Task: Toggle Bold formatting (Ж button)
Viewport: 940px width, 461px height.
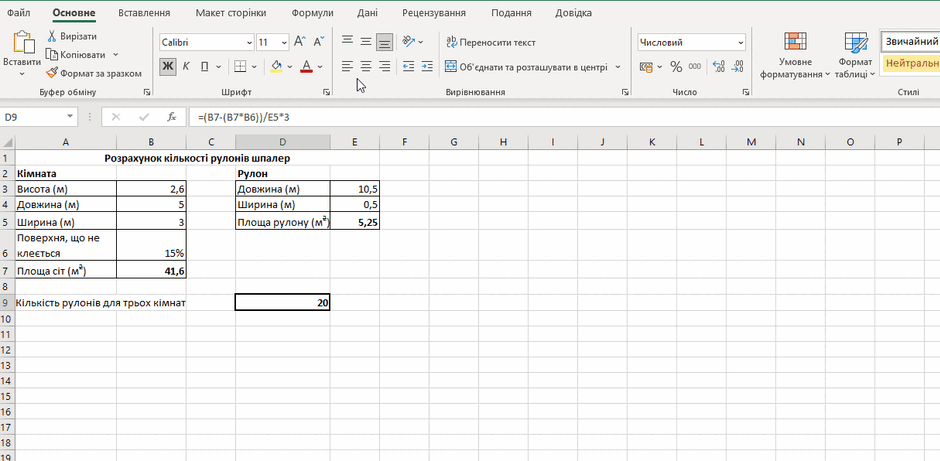Action: (x=167, y=66)
